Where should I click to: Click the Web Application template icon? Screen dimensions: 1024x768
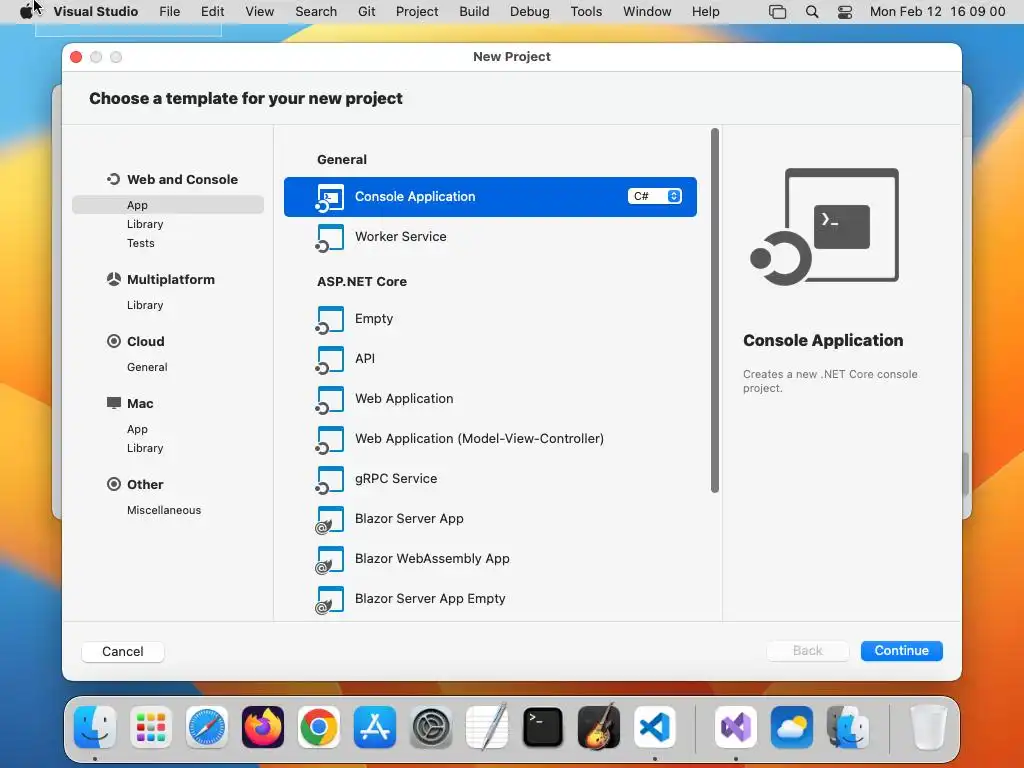[x=330, y=400]
